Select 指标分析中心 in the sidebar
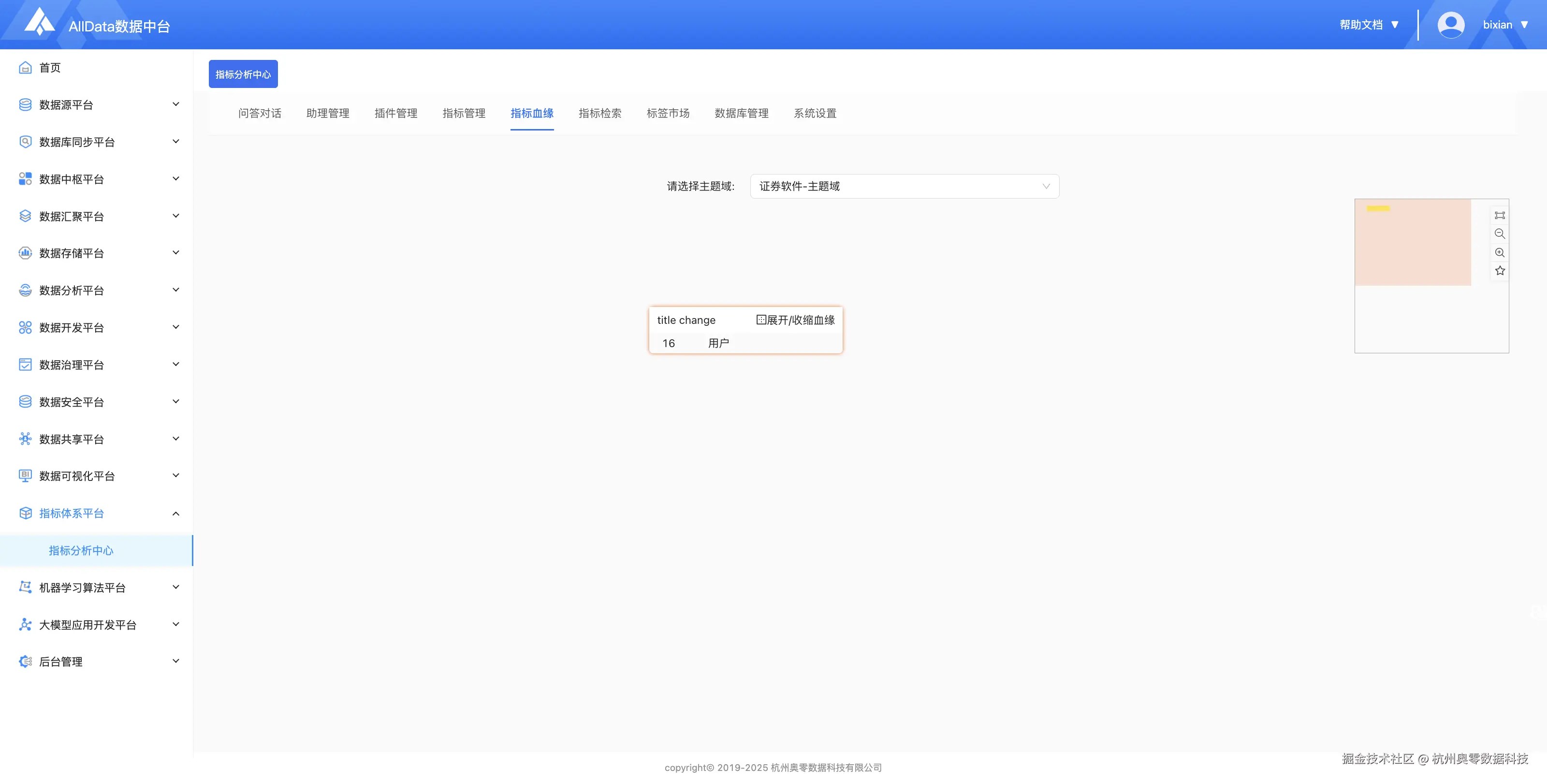 click(x=81, y=551)
